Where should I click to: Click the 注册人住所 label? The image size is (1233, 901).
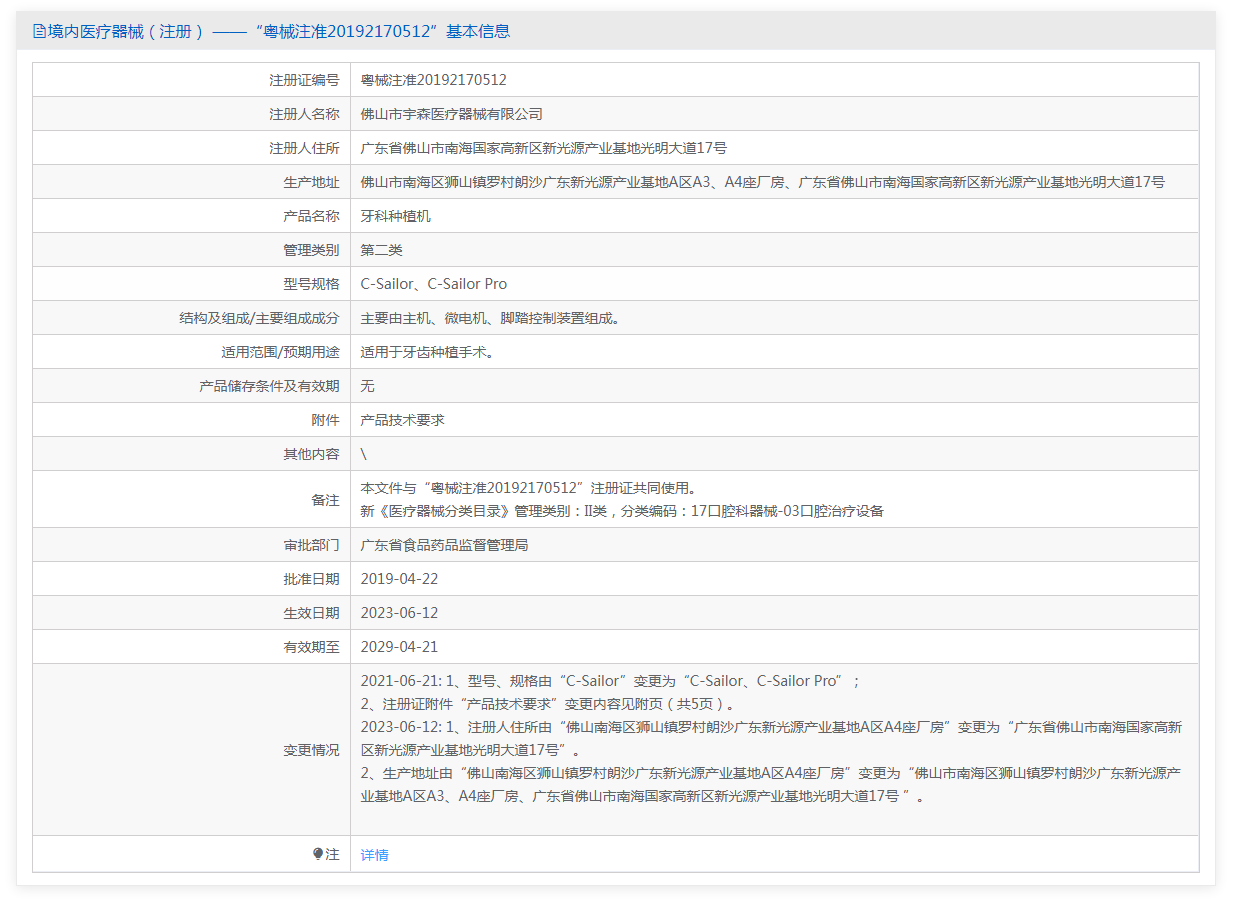pyautogui.click(x=304, y=148)
